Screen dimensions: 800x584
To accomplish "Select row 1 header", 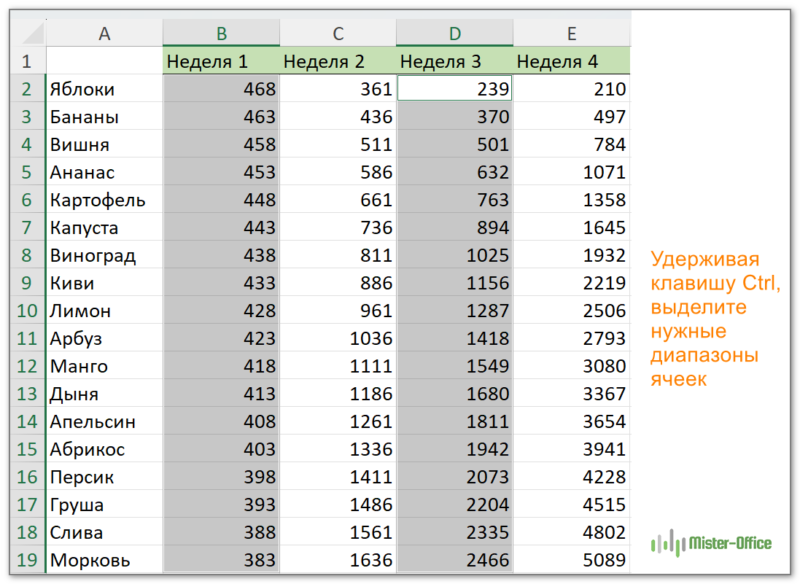I will (27, 62).
